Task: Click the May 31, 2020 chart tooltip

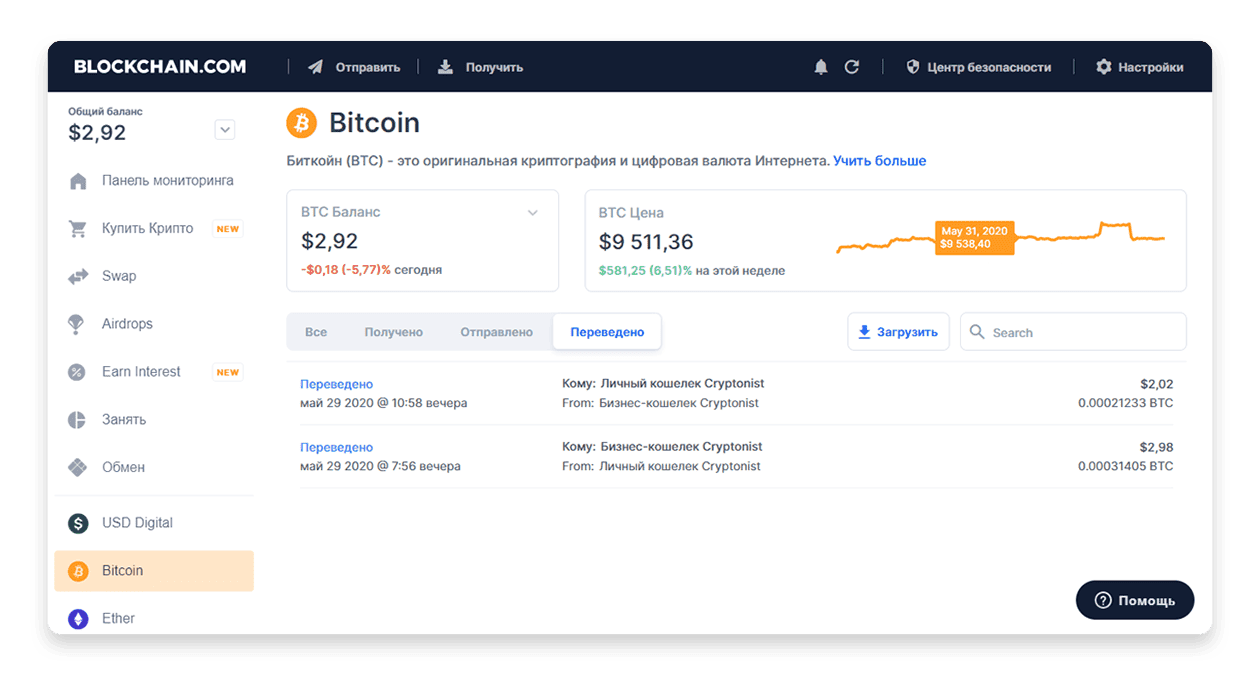Action: pos(974,237)
